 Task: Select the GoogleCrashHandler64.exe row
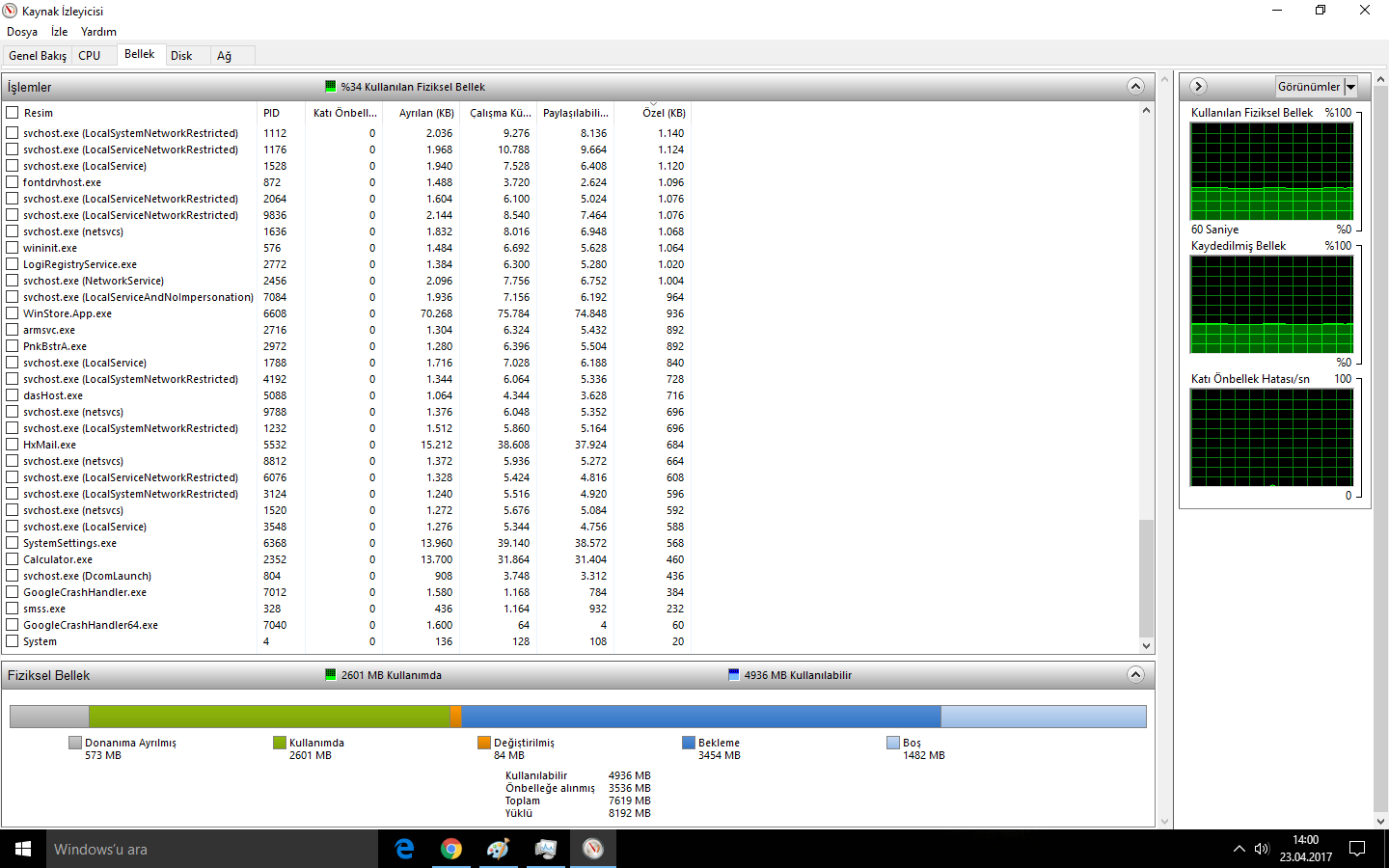pos(347,624)
